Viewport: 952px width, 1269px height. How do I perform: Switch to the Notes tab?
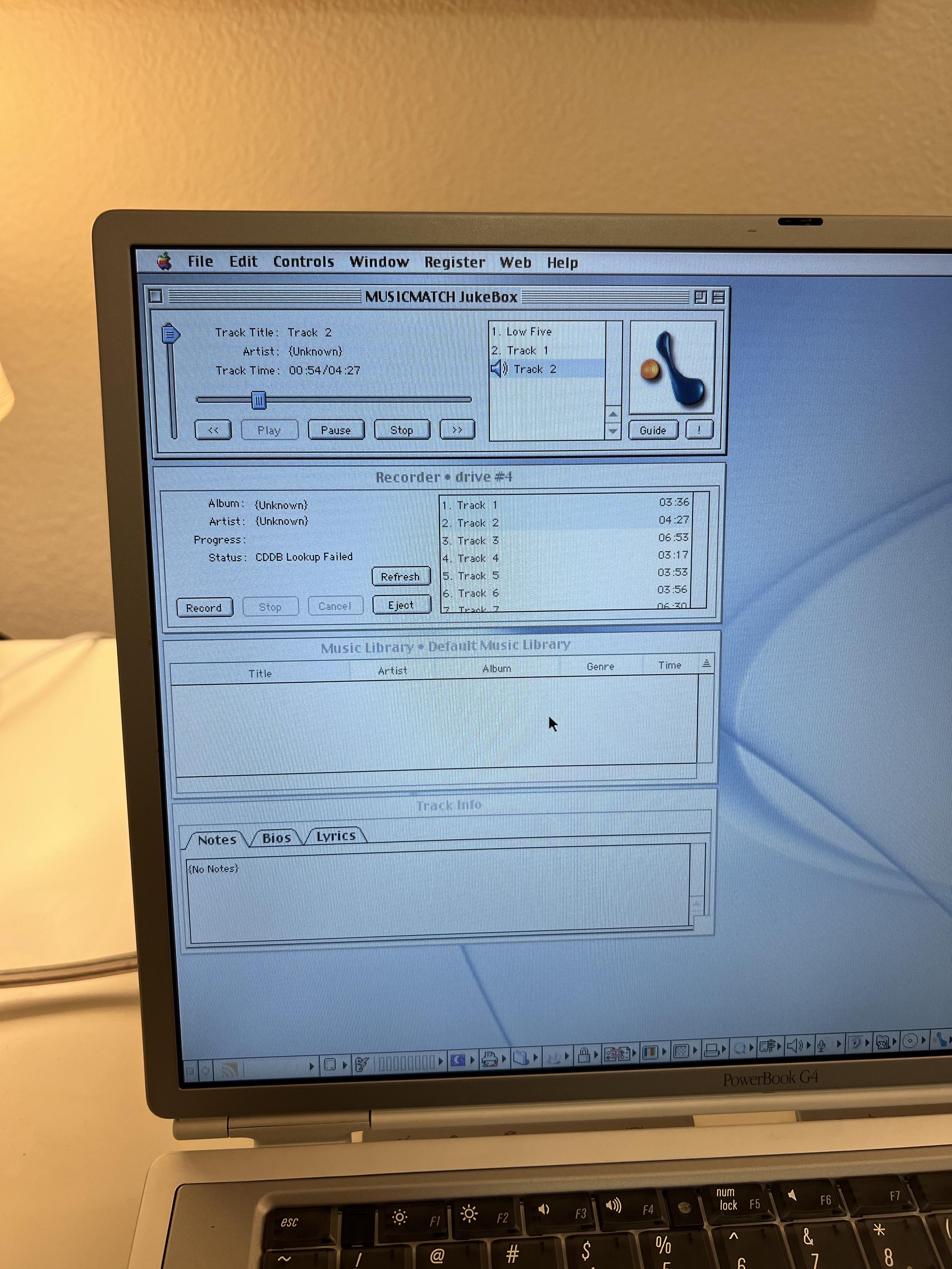(217, 840)
